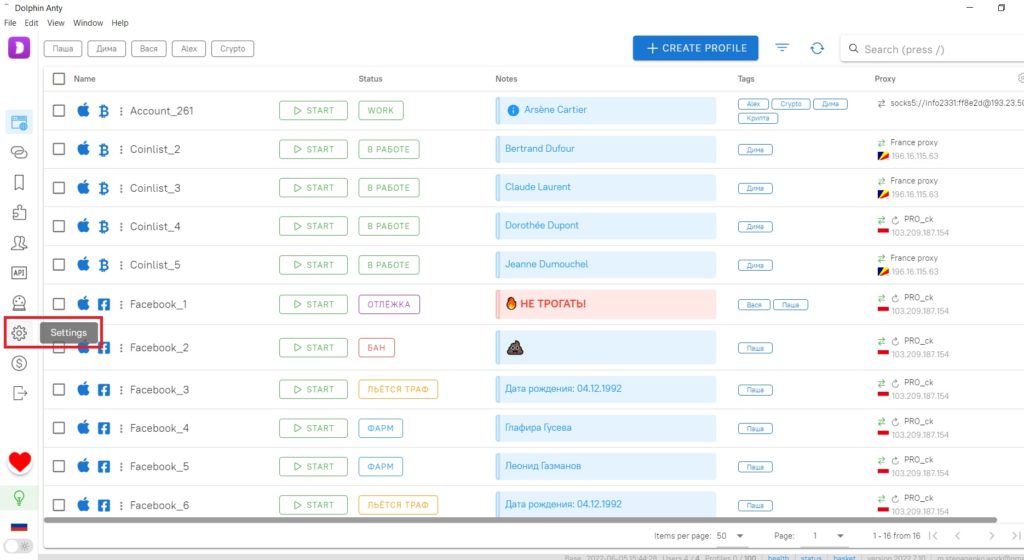The image size is (1024, 560).
Task: Click the Create Profile button
Action: point(696,48)
